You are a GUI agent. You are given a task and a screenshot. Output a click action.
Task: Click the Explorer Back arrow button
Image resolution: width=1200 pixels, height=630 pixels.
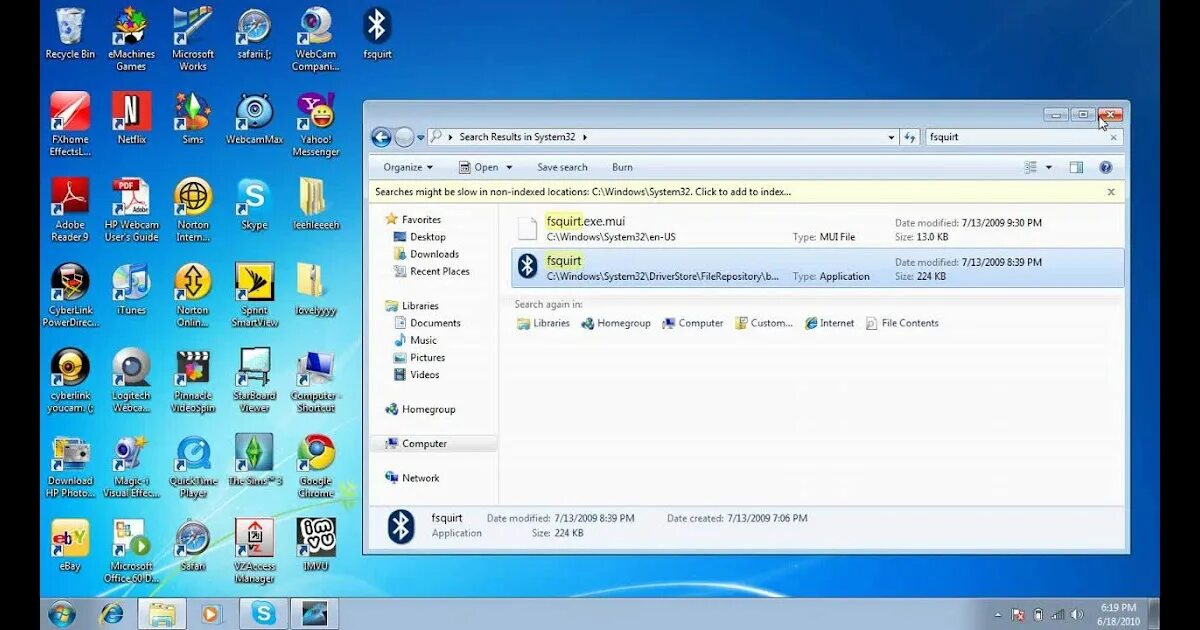click(381, 137)
